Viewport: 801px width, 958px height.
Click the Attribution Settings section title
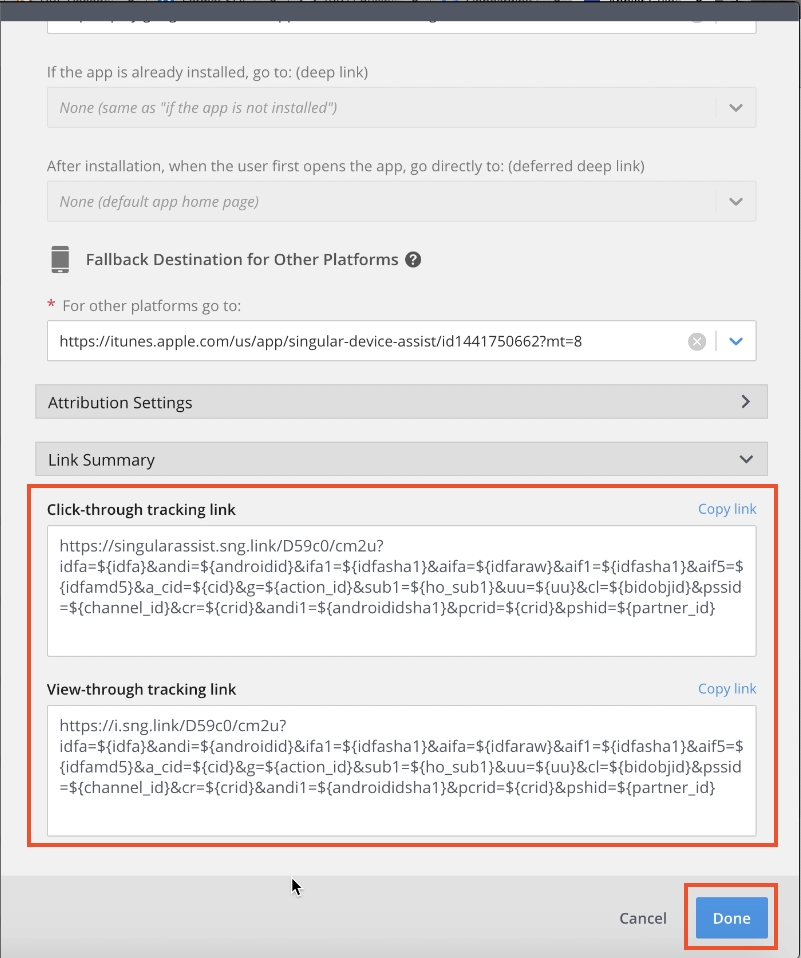(120, 403)
